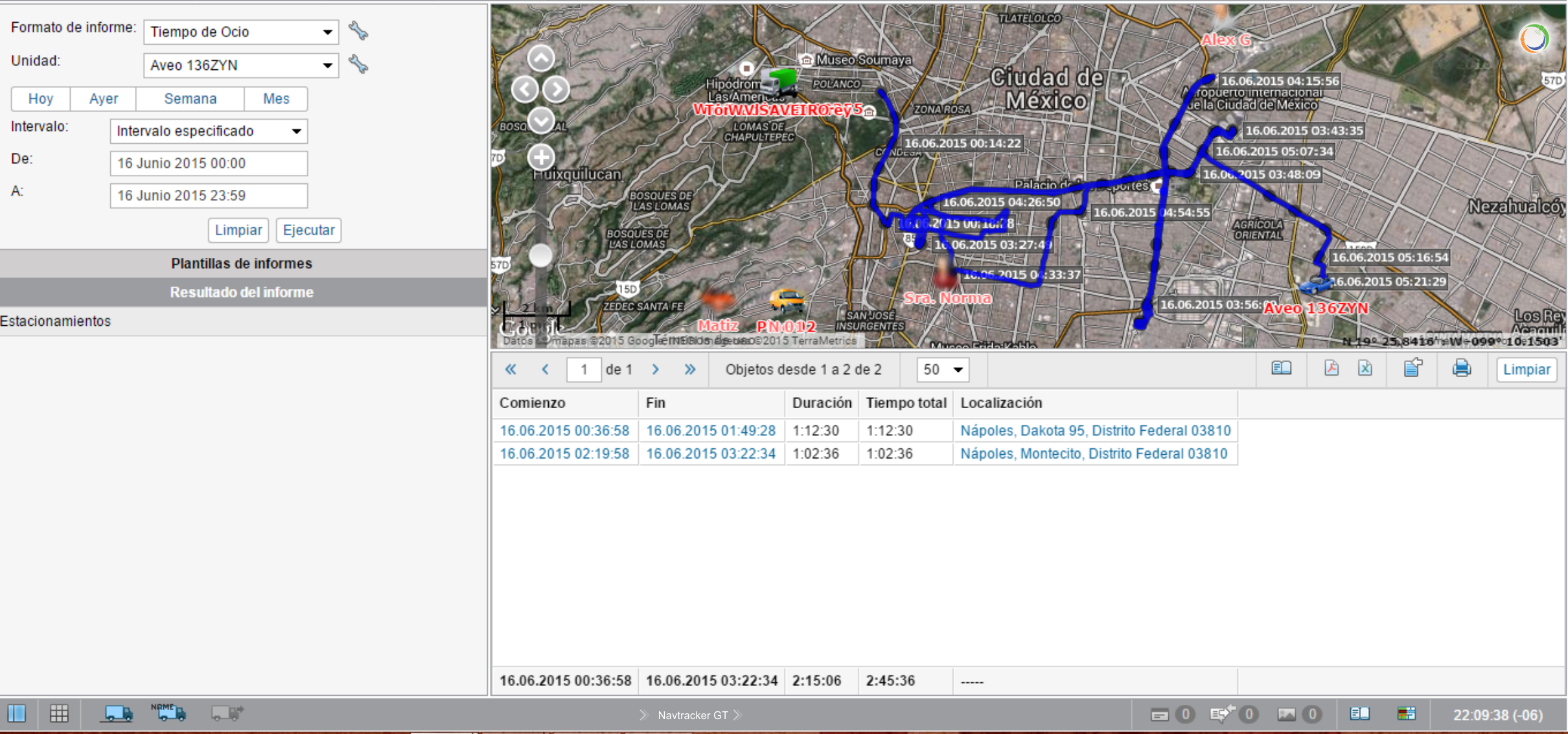Screen dimensions: 1568x734
Task: Export report to PDF file
Action: pyautogui.click(x=1331, y=369)
